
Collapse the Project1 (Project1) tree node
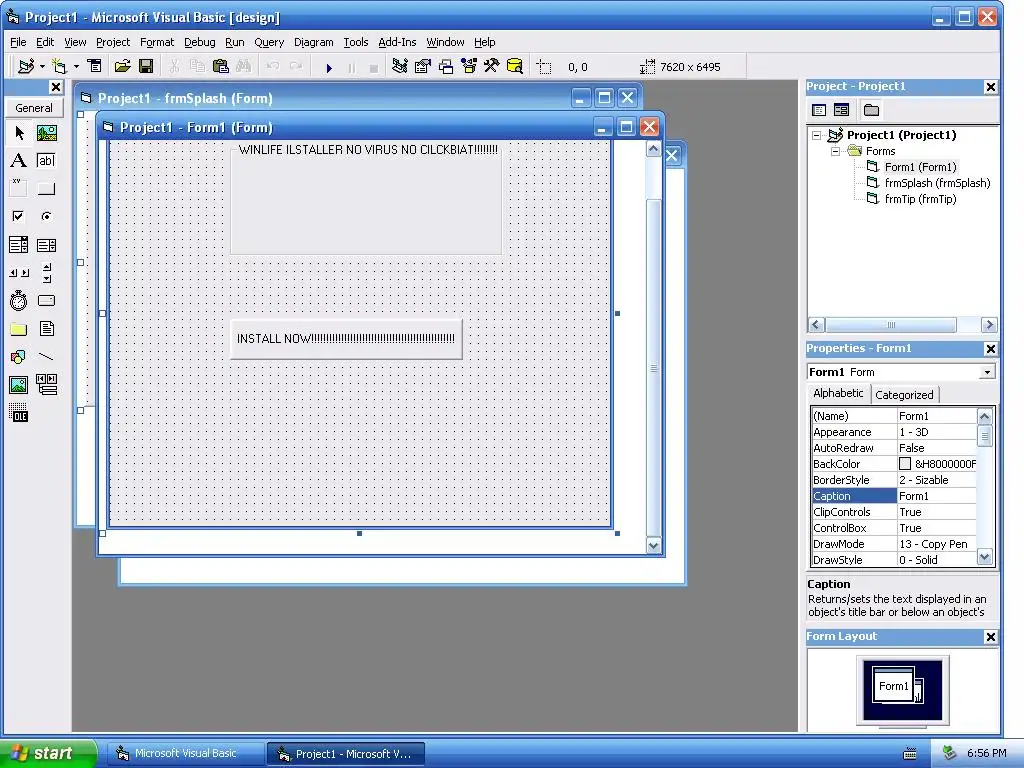pos(816,135)
